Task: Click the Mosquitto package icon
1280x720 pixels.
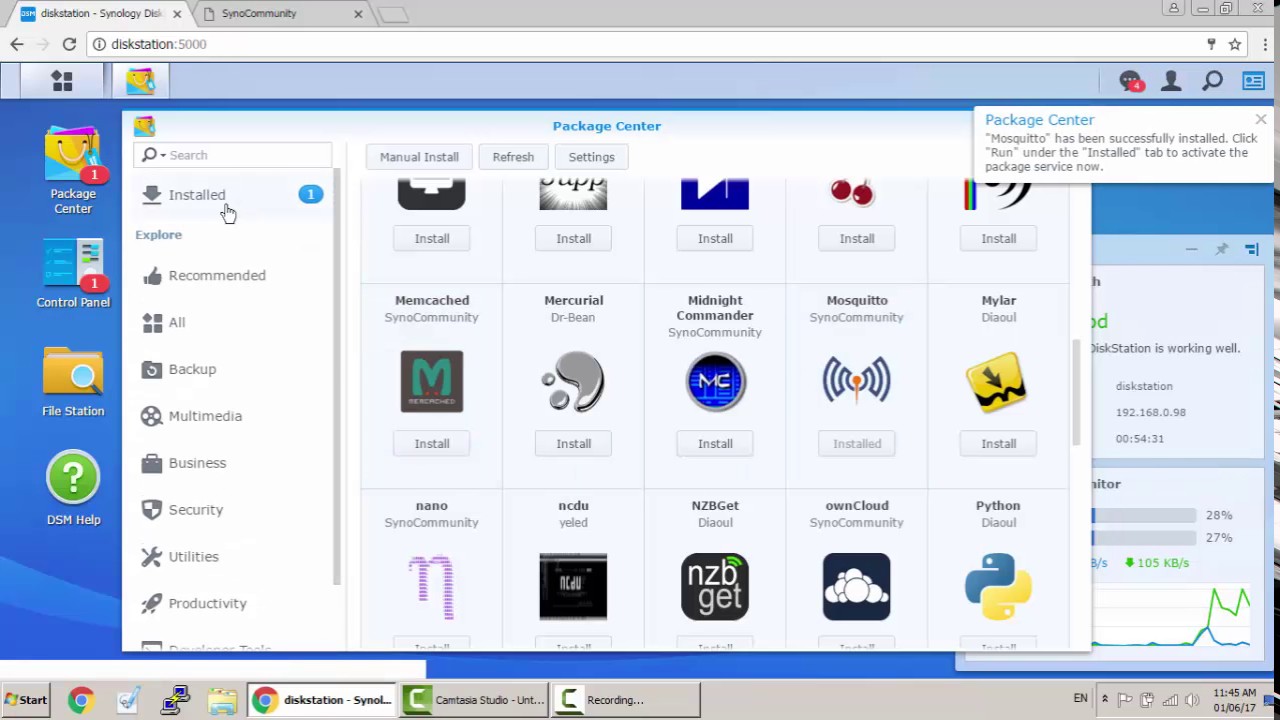Action: (x=857, y=381)
